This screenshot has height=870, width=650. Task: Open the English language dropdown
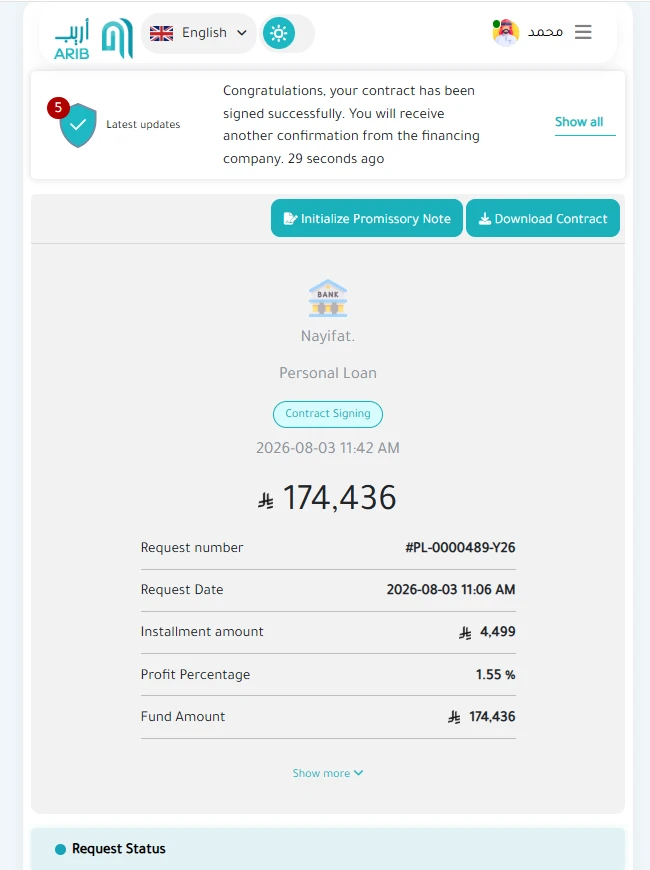click(199, 33)
